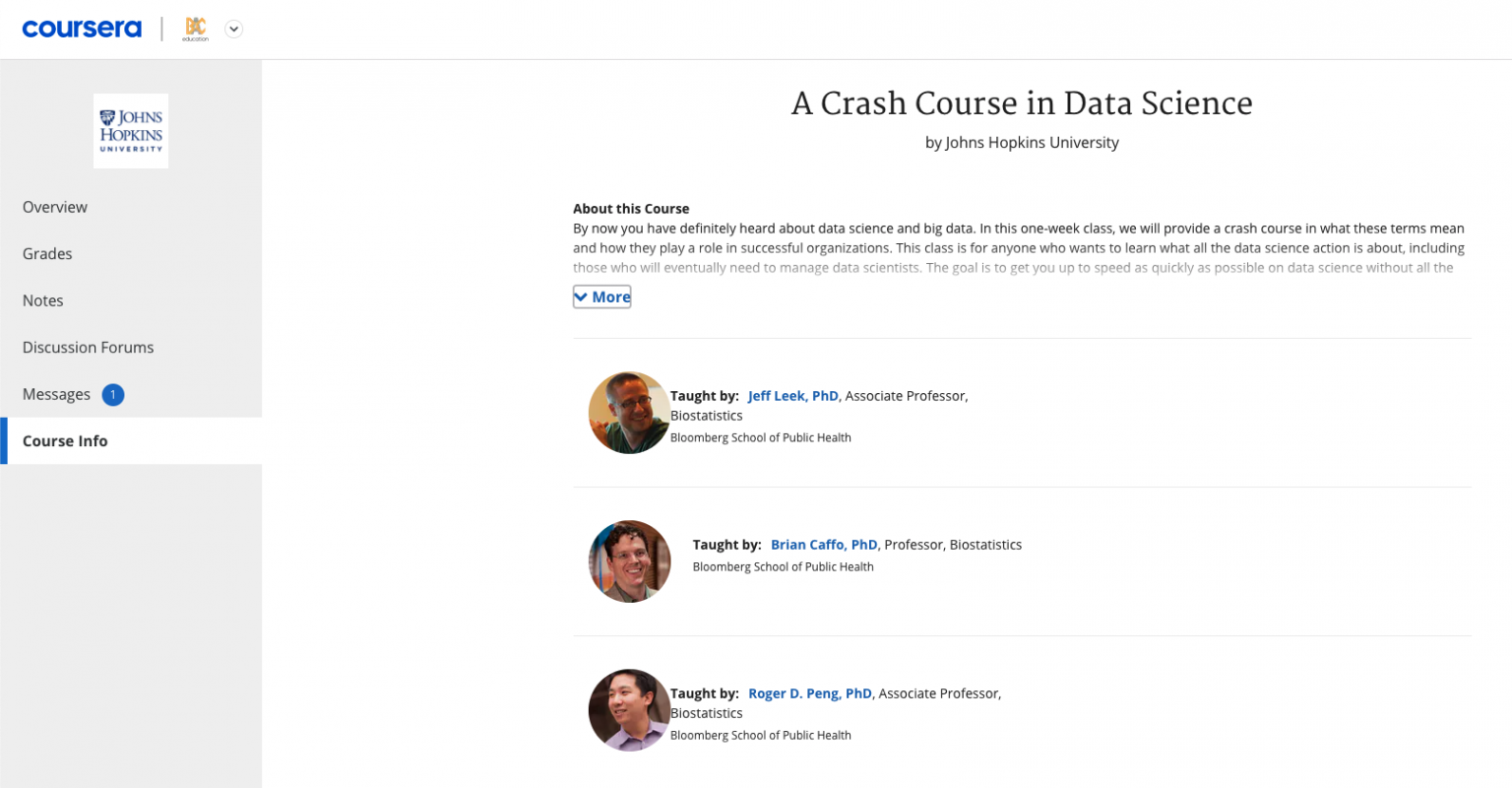Click the chevron icon next to More
The width and height of the screenshot is (1512, 788).
tap(582, 296)
